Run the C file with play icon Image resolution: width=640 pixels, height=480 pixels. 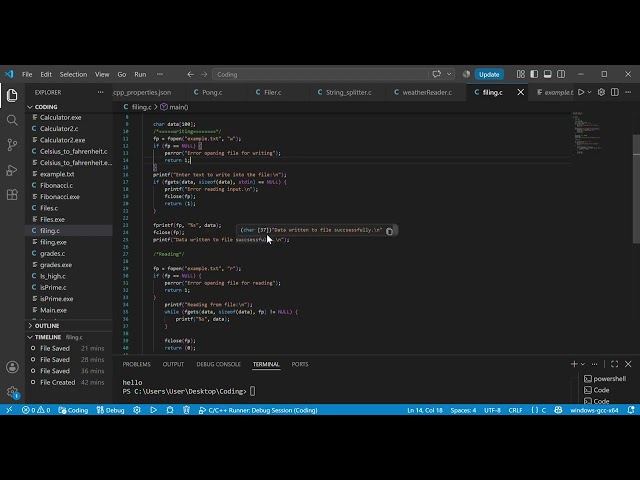[x=581, y=92]
